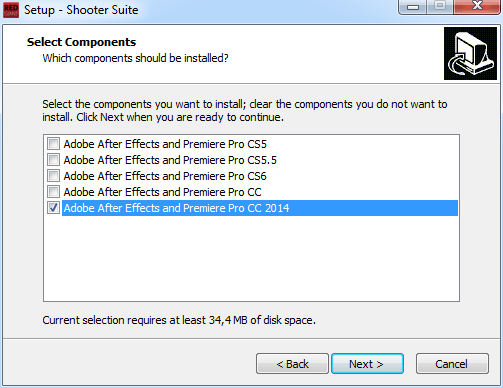The image size is (503, 388).
Task: Select the Premiere Pro CS6 list entry text
Action: 165,176
